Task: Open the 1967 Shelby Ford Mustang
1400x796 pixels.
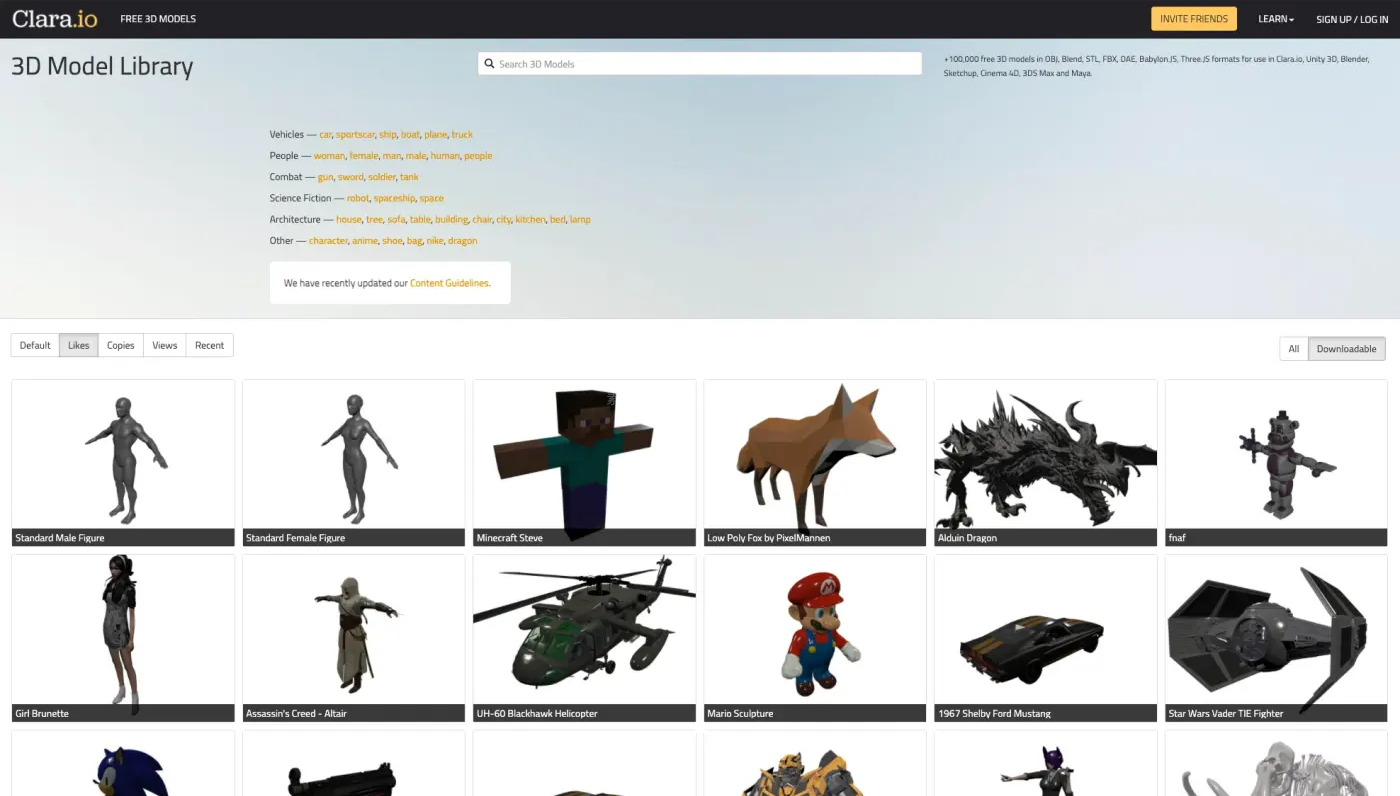Action: (x=1046, y=638)
